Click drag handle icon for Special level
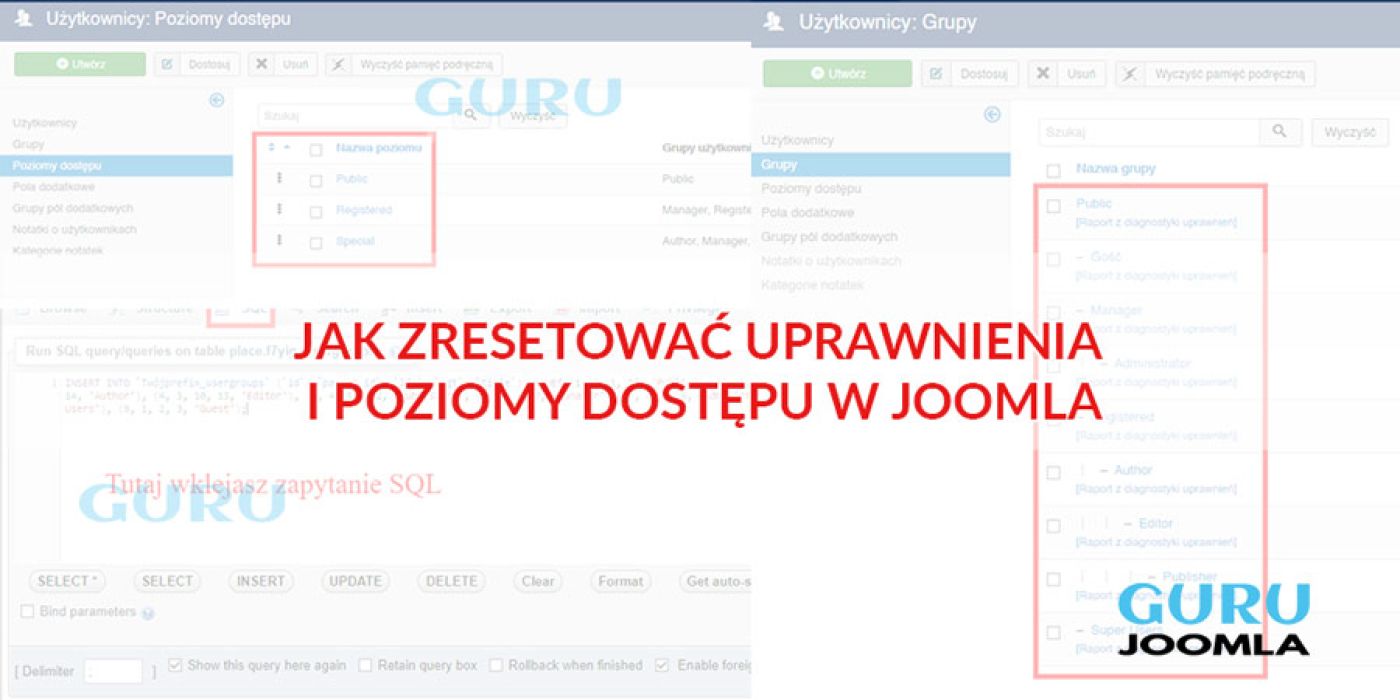The width and height of the screenshot is (1400, 700). [279, 240]
